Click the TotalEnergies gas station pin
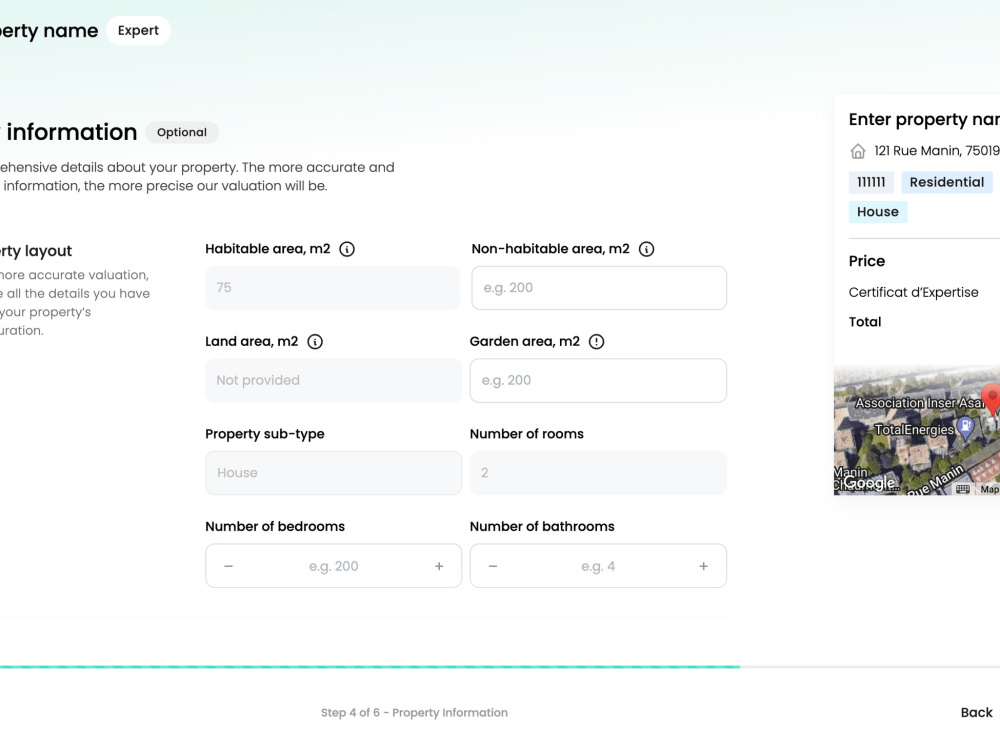Viewport: 1000px width, 750px height. 966,426
